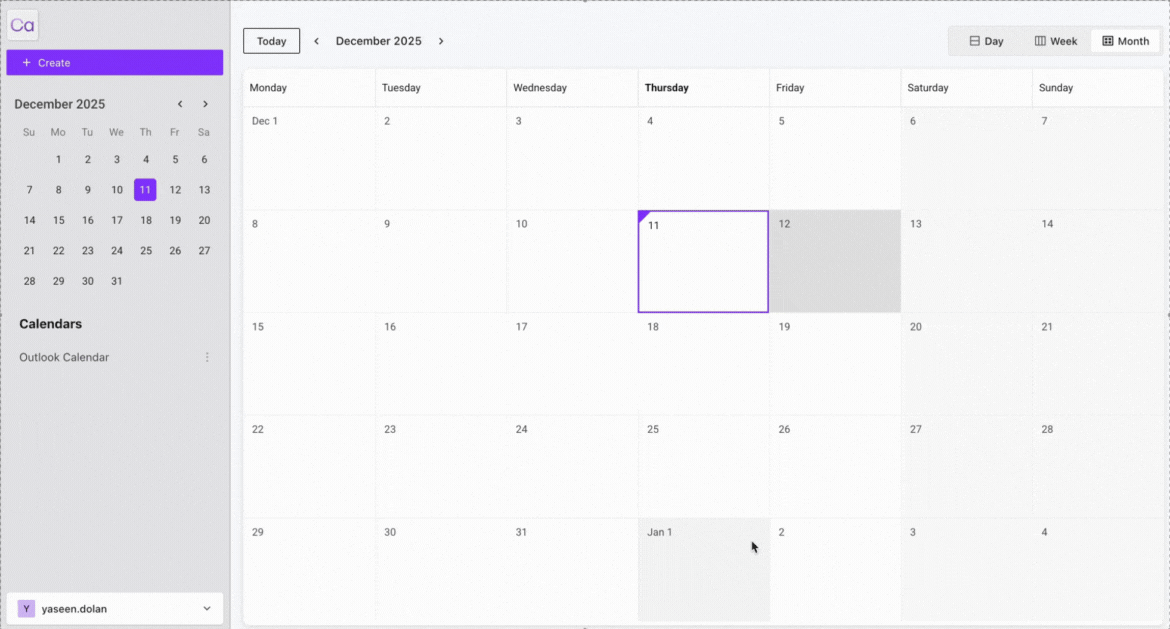Switch to Week view
Image resolution: width=1170 pixels, height=629 pixels.
point(1055,41)
